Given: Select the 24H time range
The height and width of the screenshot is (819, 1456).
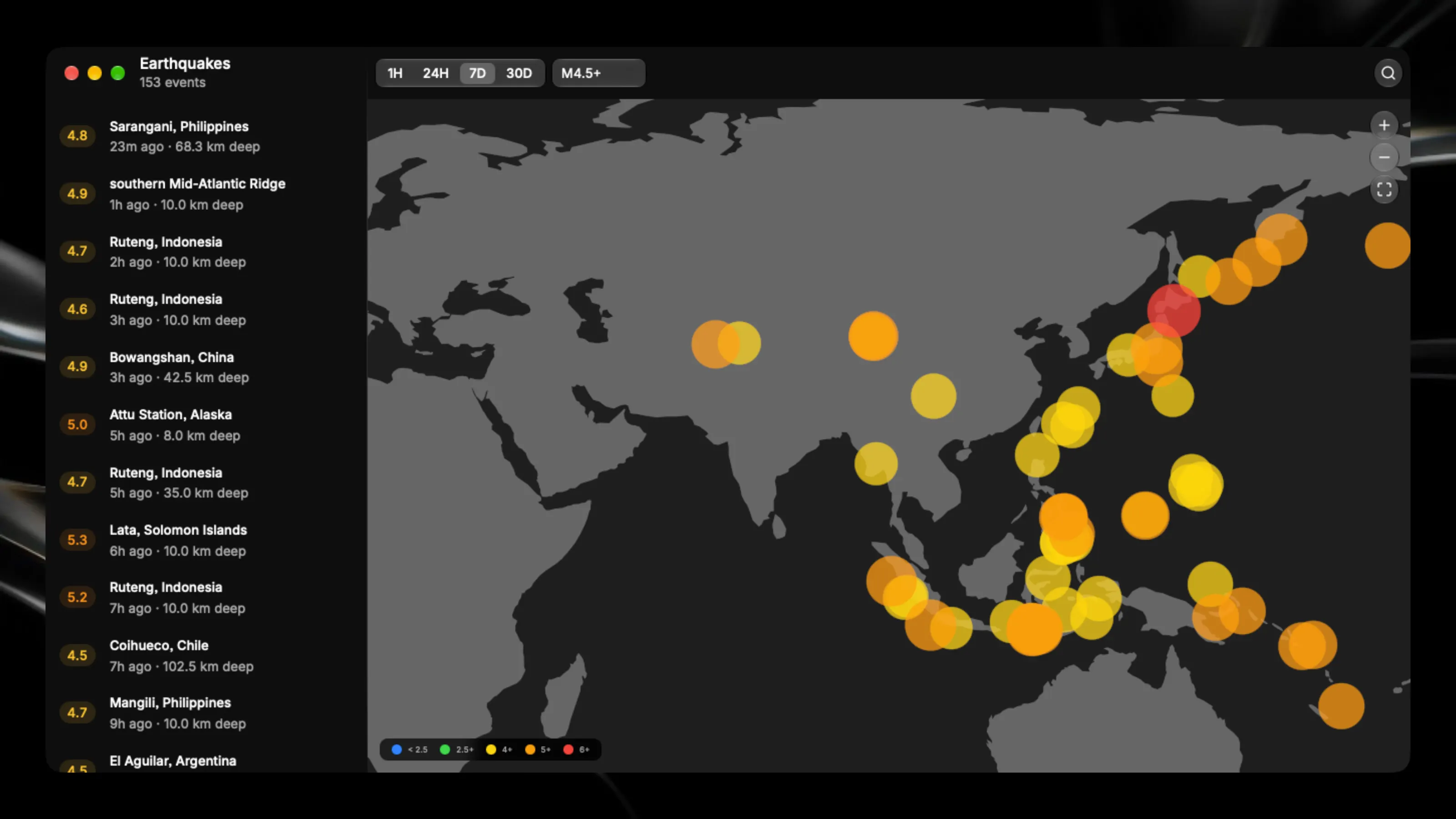Looking at the screenshot, I should coord(435,73).
